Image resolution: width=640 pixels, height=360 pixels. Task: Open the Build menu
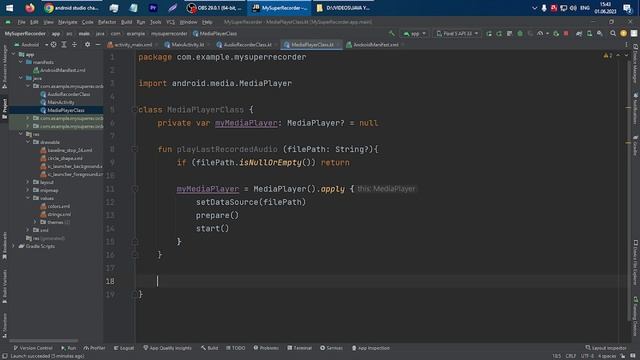pyautogui.click(x=127, y=22)
